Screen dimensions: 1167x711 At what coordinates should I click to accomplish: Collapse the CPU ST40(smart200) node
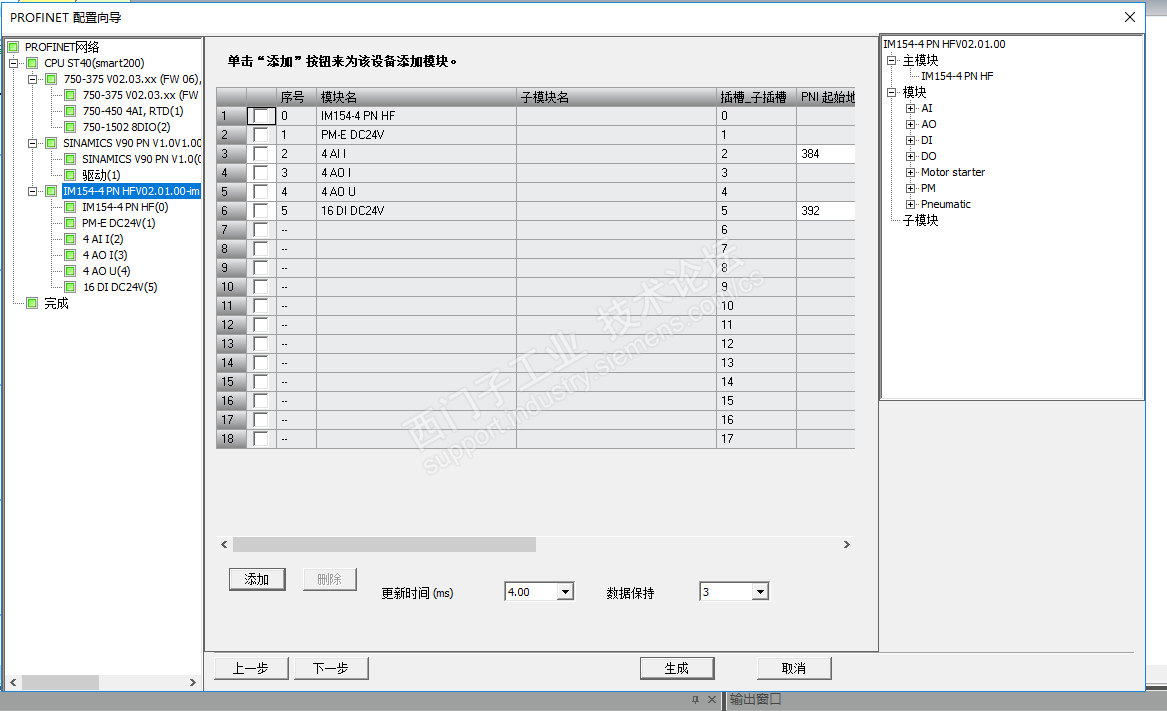click(13, 63)
